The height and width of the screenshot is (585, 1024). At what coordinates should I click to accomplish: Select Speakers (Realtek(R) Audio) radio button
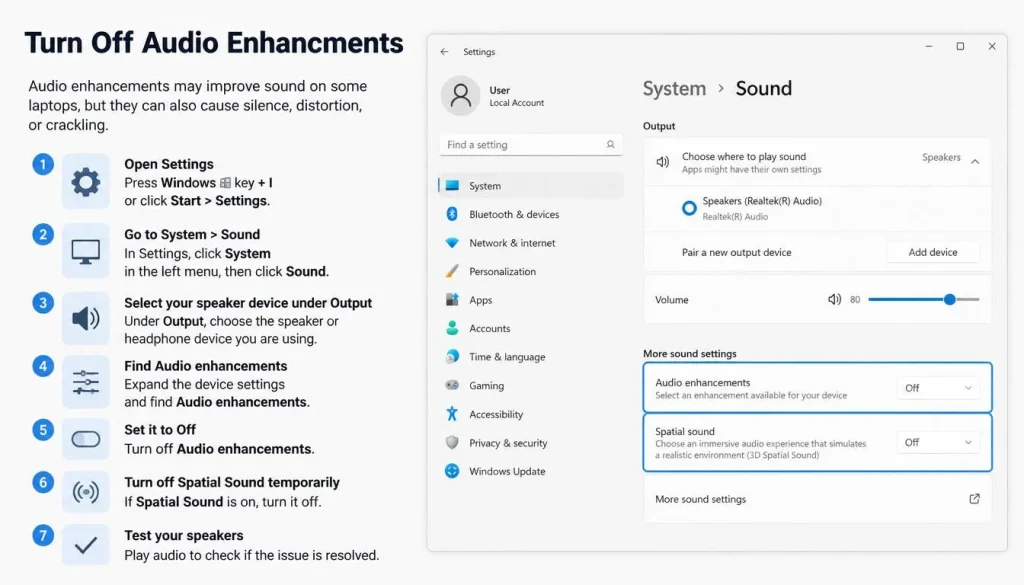[689, 208]
